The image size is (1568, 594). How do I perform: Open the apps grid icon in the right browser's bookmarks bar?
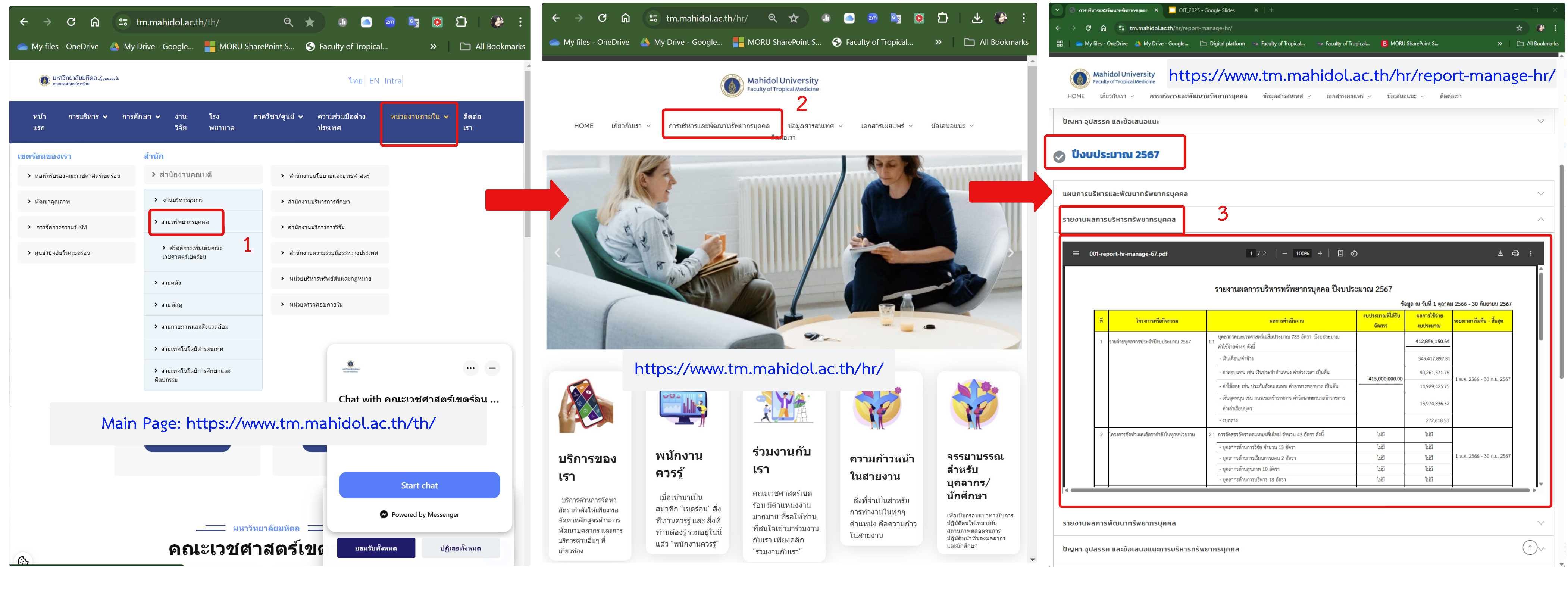click(x=1060, y=44)
